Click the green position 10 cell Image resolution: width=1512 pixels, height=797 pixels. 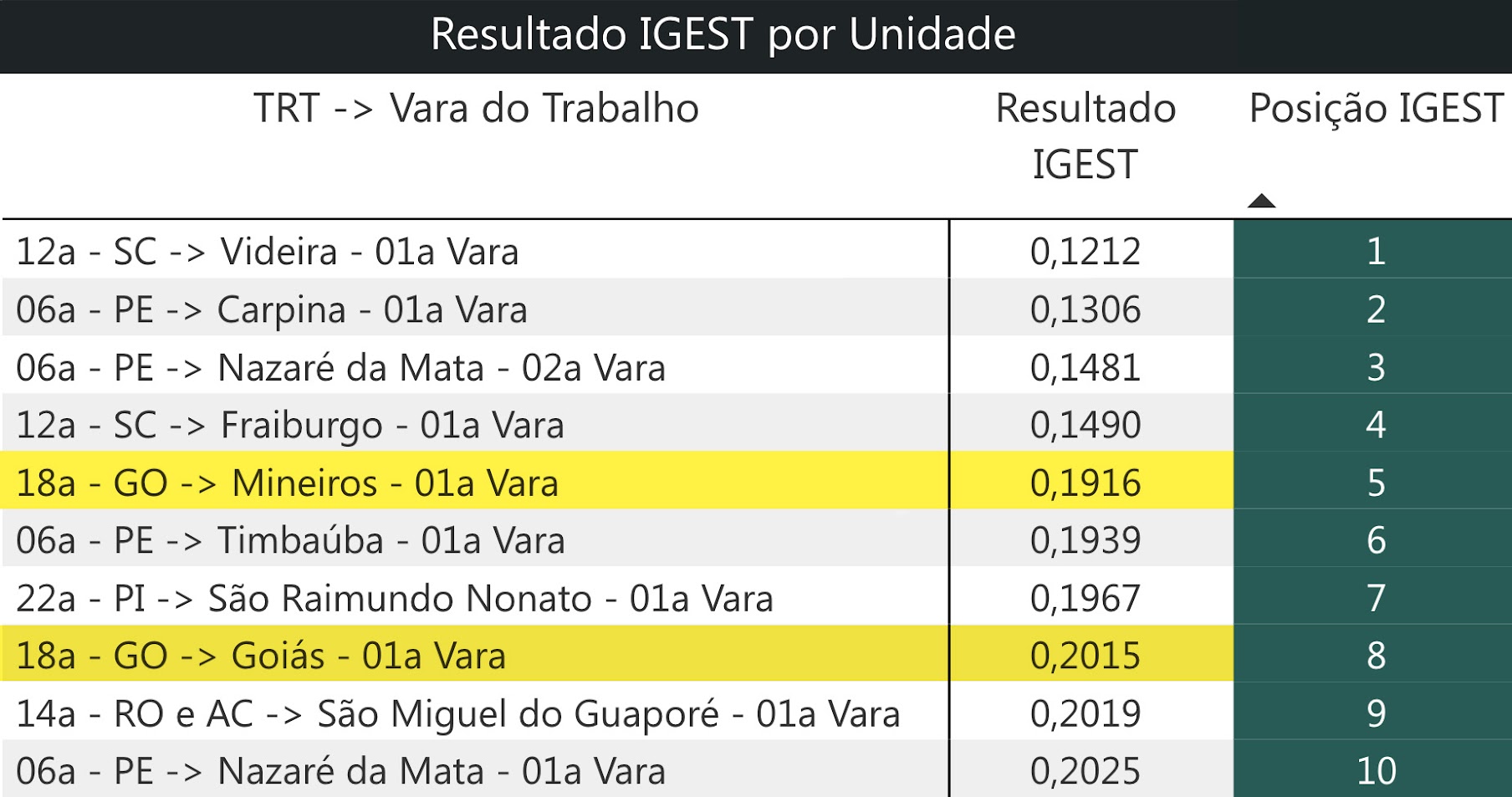[x=1376, y=771]
